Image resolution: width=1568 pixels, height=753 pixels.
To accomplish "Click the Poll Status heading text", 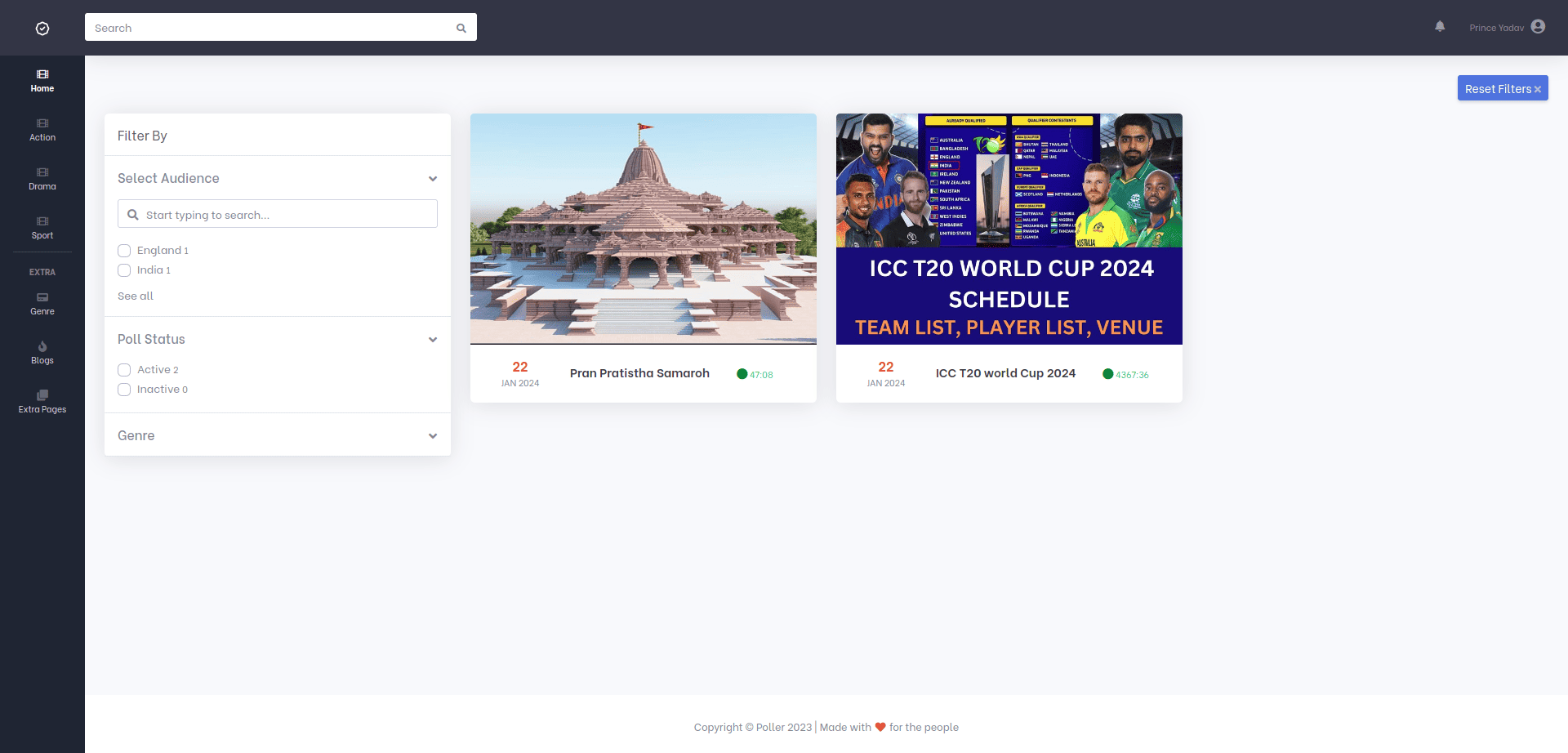I will [x=151, y=339].
